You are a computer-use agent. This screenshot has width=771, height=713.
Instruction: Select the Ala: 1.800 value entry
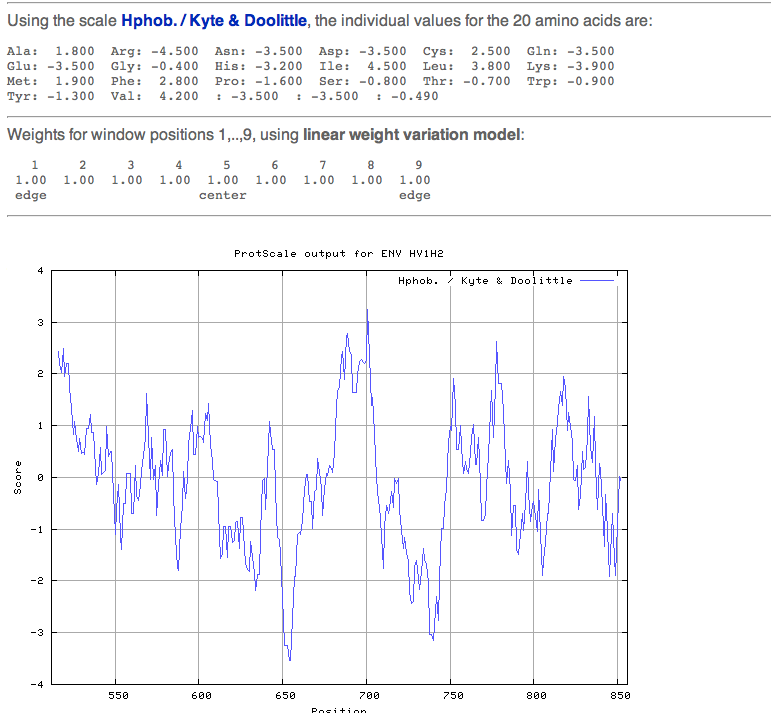pyautogui.click(x=50, y=51)
